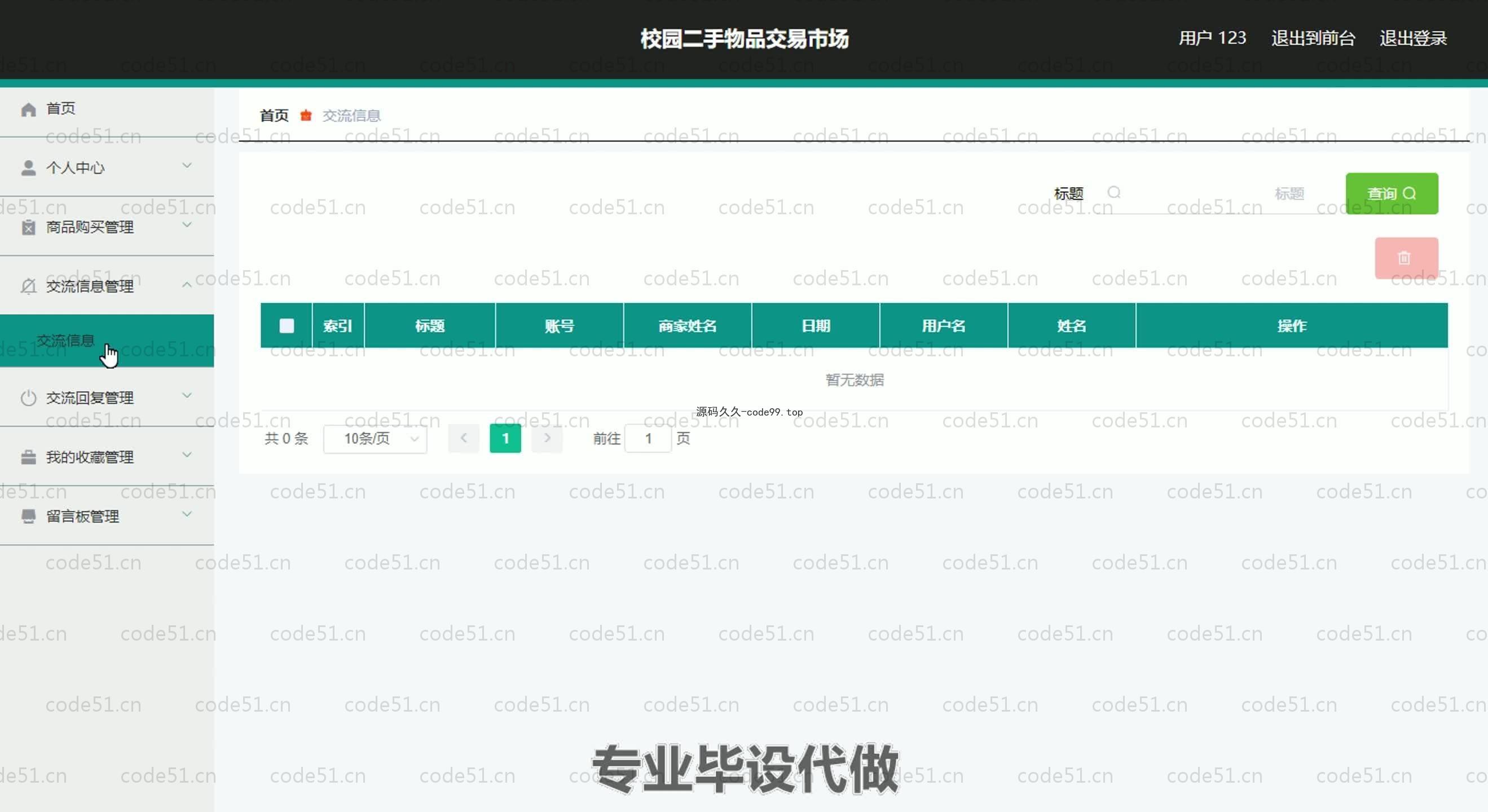This screenshot has width=1488, height=812.
Task: Expand the 交流回复管理 menu chevron
Action: (187, 396)
